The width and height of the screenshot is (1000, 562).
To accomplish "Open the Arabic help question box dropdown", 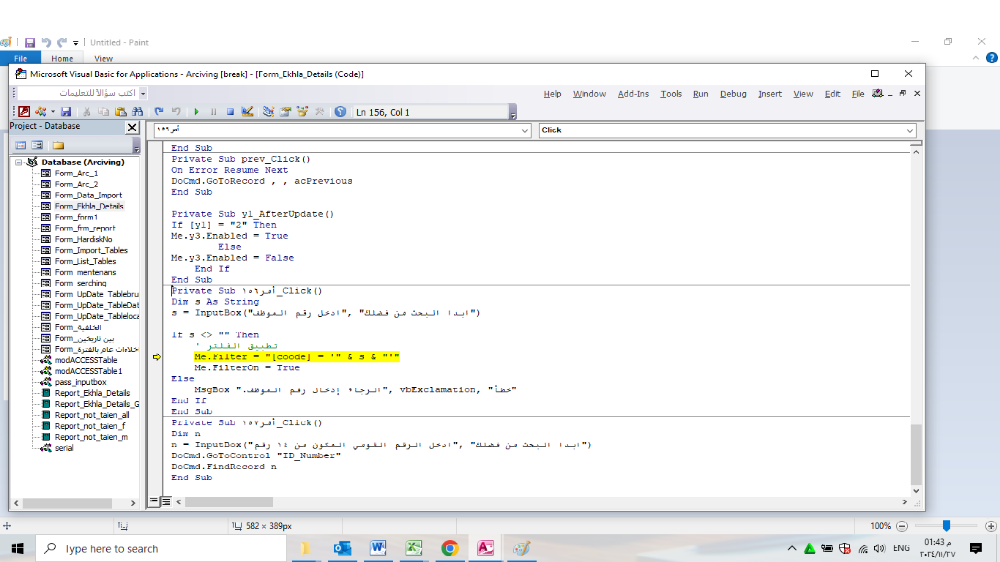I will point(143,93).
